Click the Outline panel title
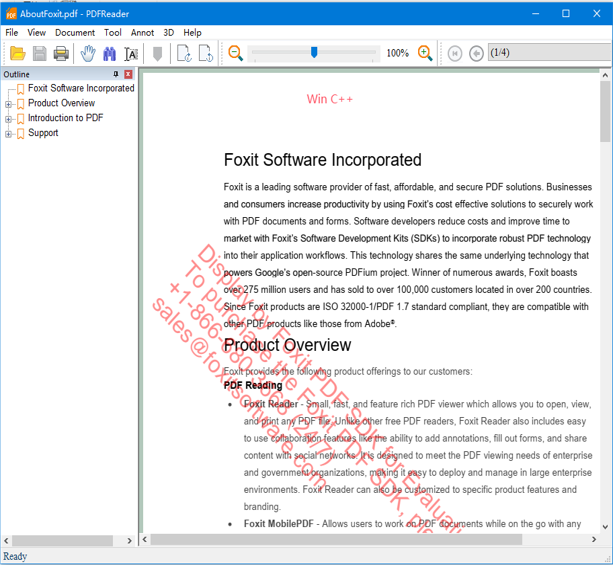Viewport: 613px width, 565px height. coord(16,74)
